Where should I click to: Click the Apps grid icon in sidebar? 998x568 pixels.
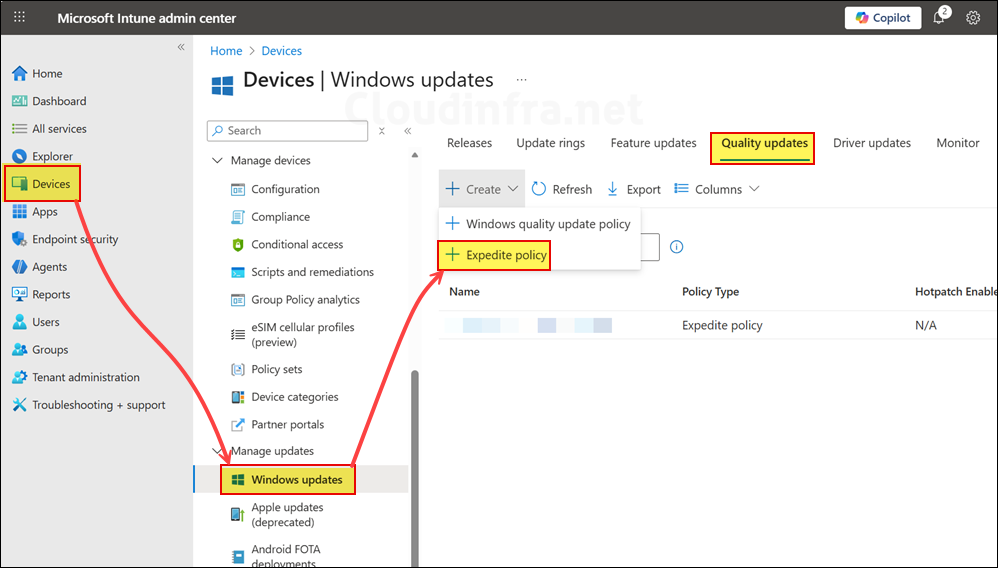click(x=20, y=211)
